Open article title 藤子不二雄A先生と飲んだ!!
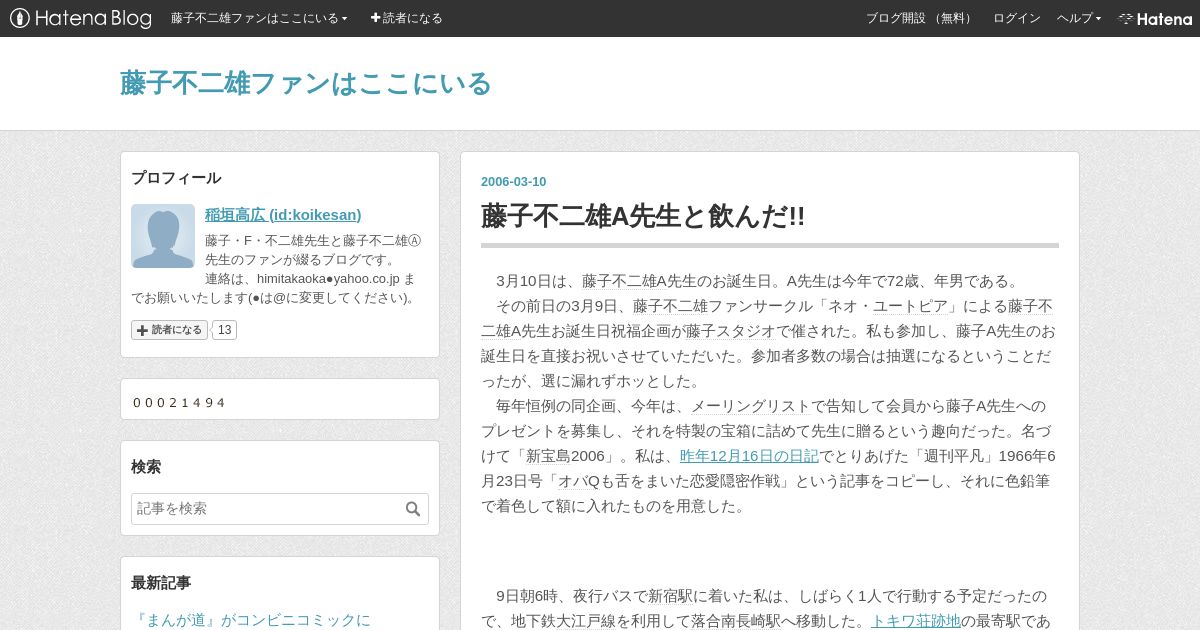Viewport: 1200px width, 630px height. (643, 216)
